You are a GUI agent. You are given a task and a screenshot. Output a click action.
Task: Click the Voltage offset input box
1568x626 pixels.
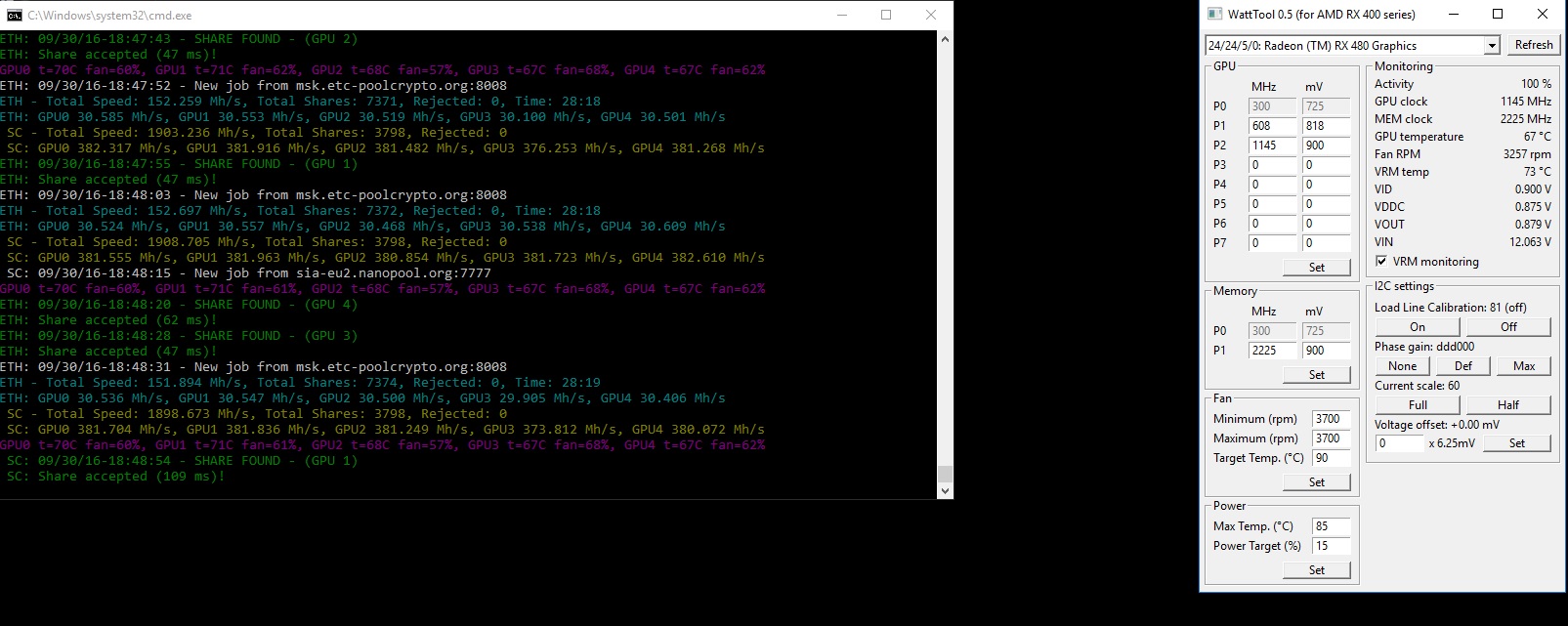(x=1399, y=443)
